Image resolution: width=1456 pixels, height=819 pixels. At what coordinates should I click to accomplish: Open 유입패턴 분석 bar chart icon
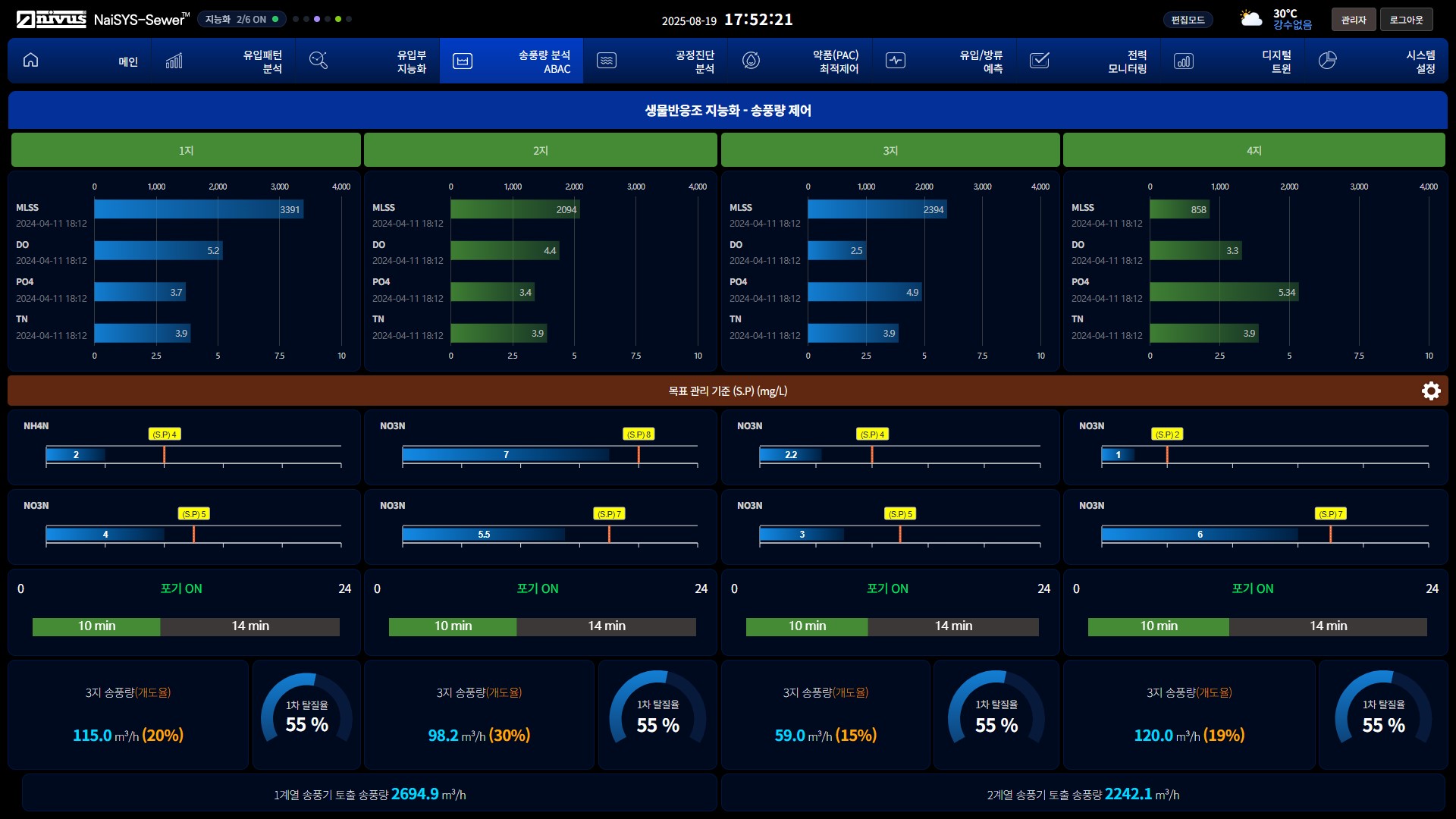coord(174,61)
